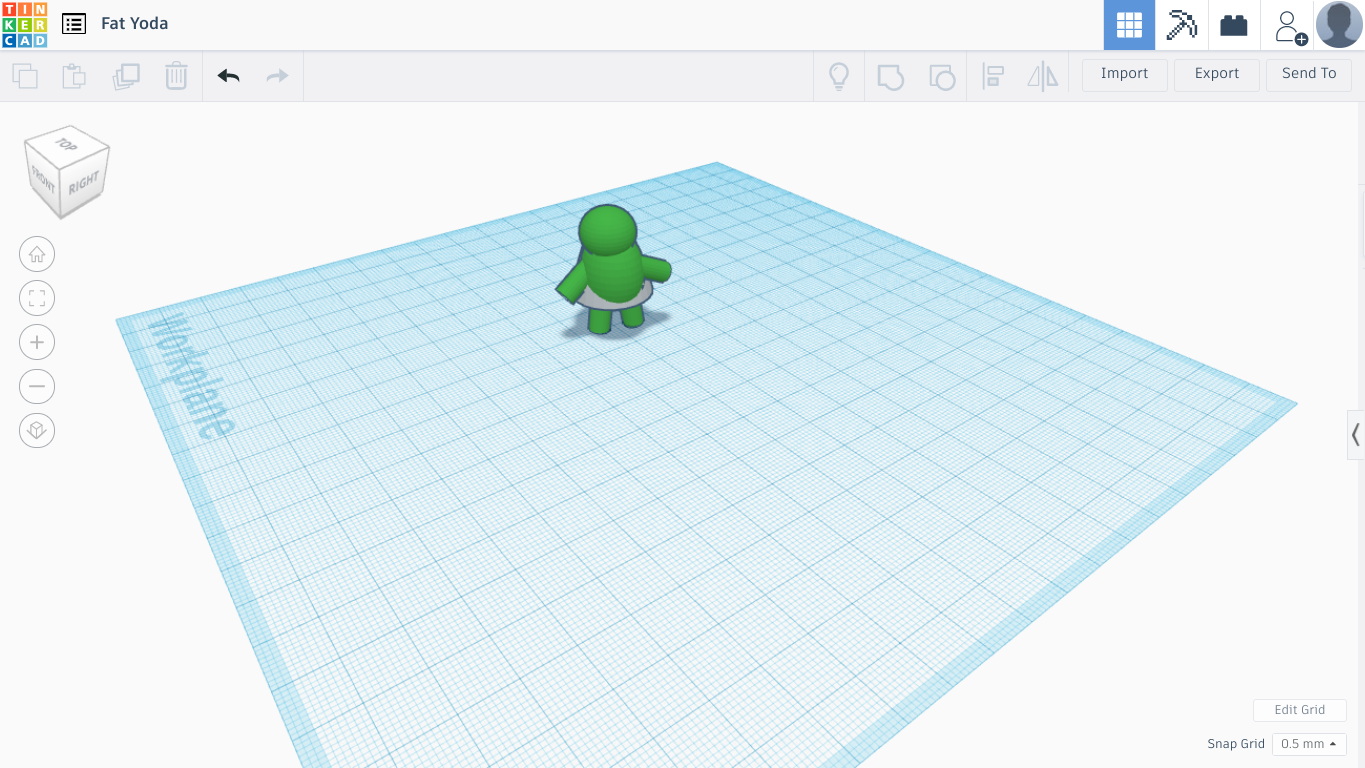
Task: Expand the collapsed shapes panel arrow
Action: pos(1356,434)
